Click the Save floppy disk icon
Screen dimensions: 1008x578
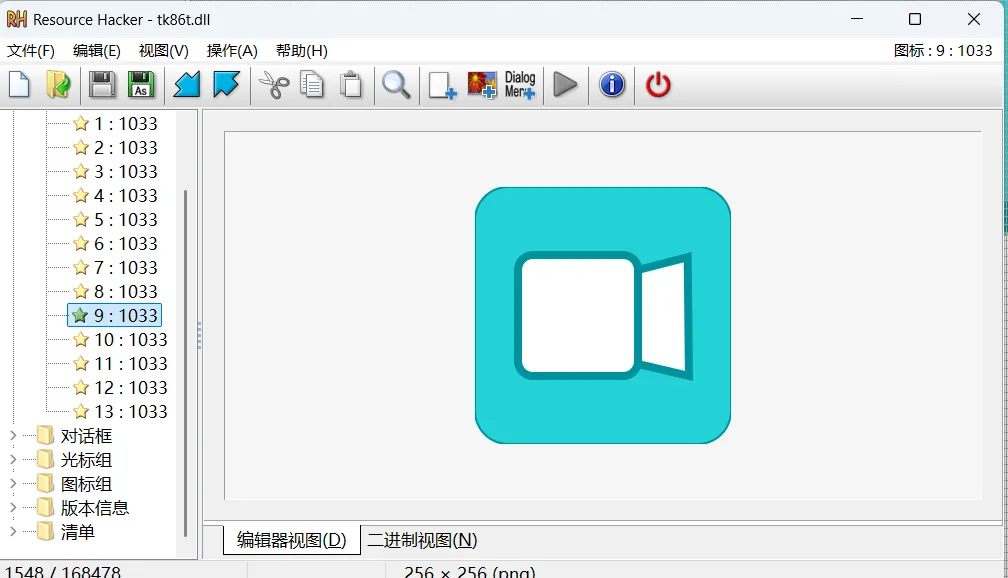(x=102, y=85)
